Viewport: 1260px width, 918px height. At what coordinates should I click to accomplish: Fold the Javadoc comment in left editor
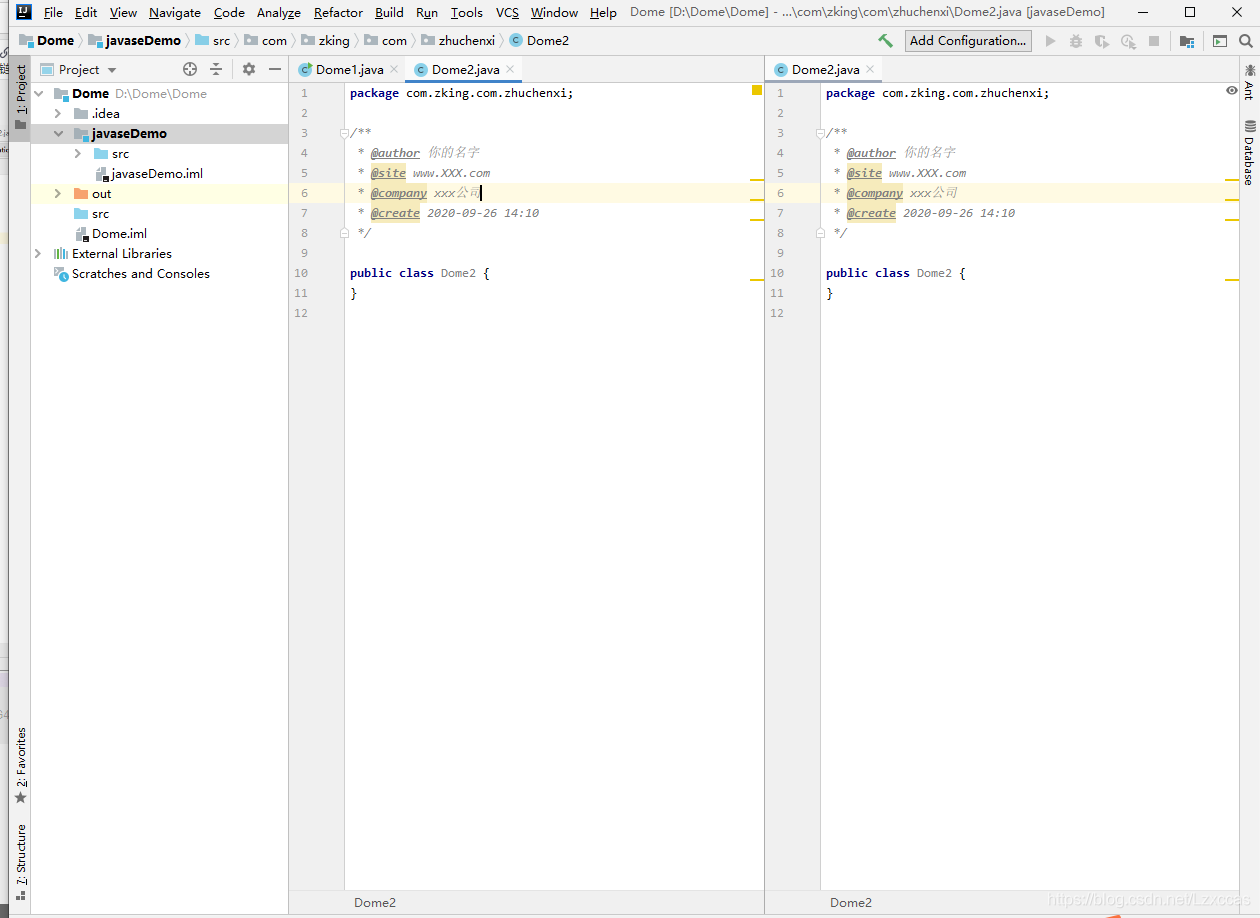[344, 133]
